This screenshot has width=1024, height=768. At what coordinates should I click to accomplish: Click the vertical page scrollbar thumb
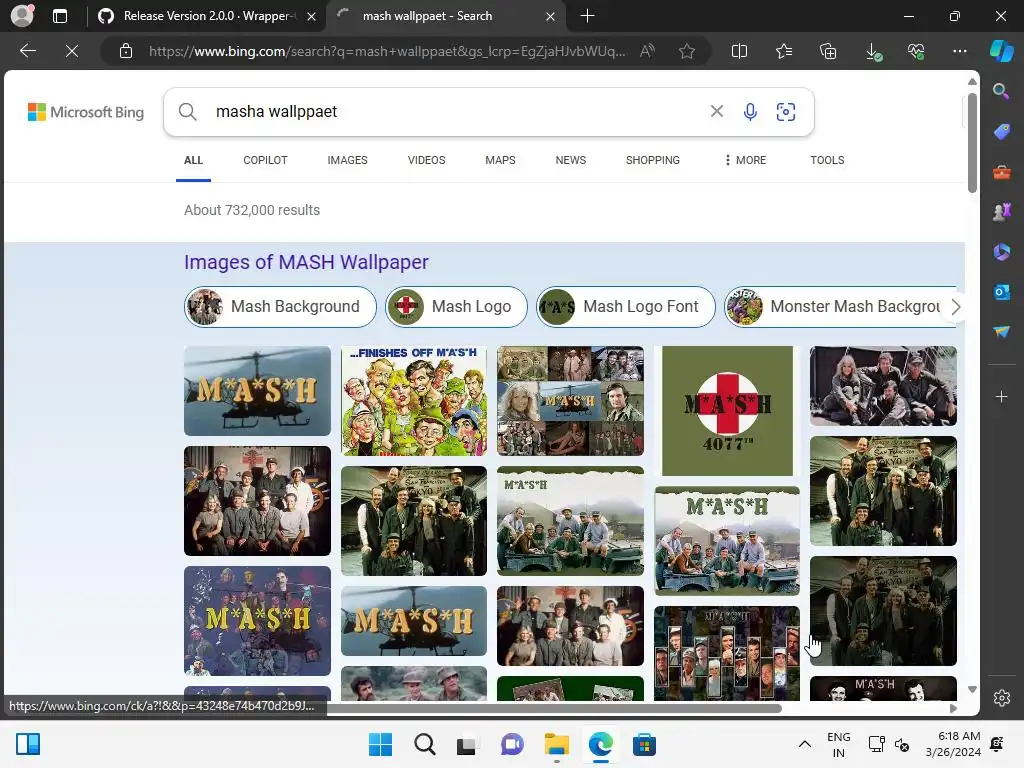click(x=972, y=143)
